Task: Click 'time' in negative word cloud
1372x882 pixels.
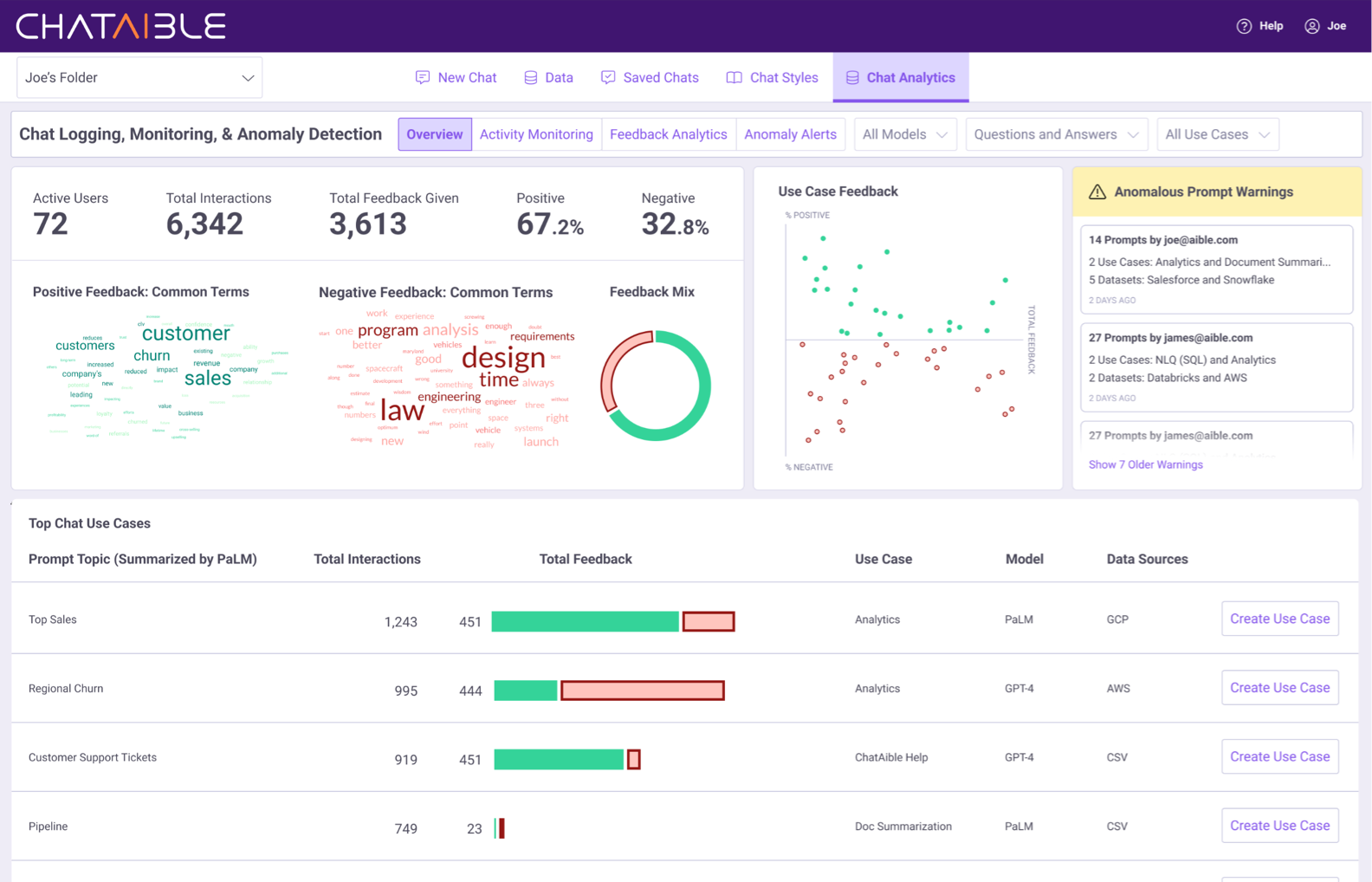Action: [499, 379]
